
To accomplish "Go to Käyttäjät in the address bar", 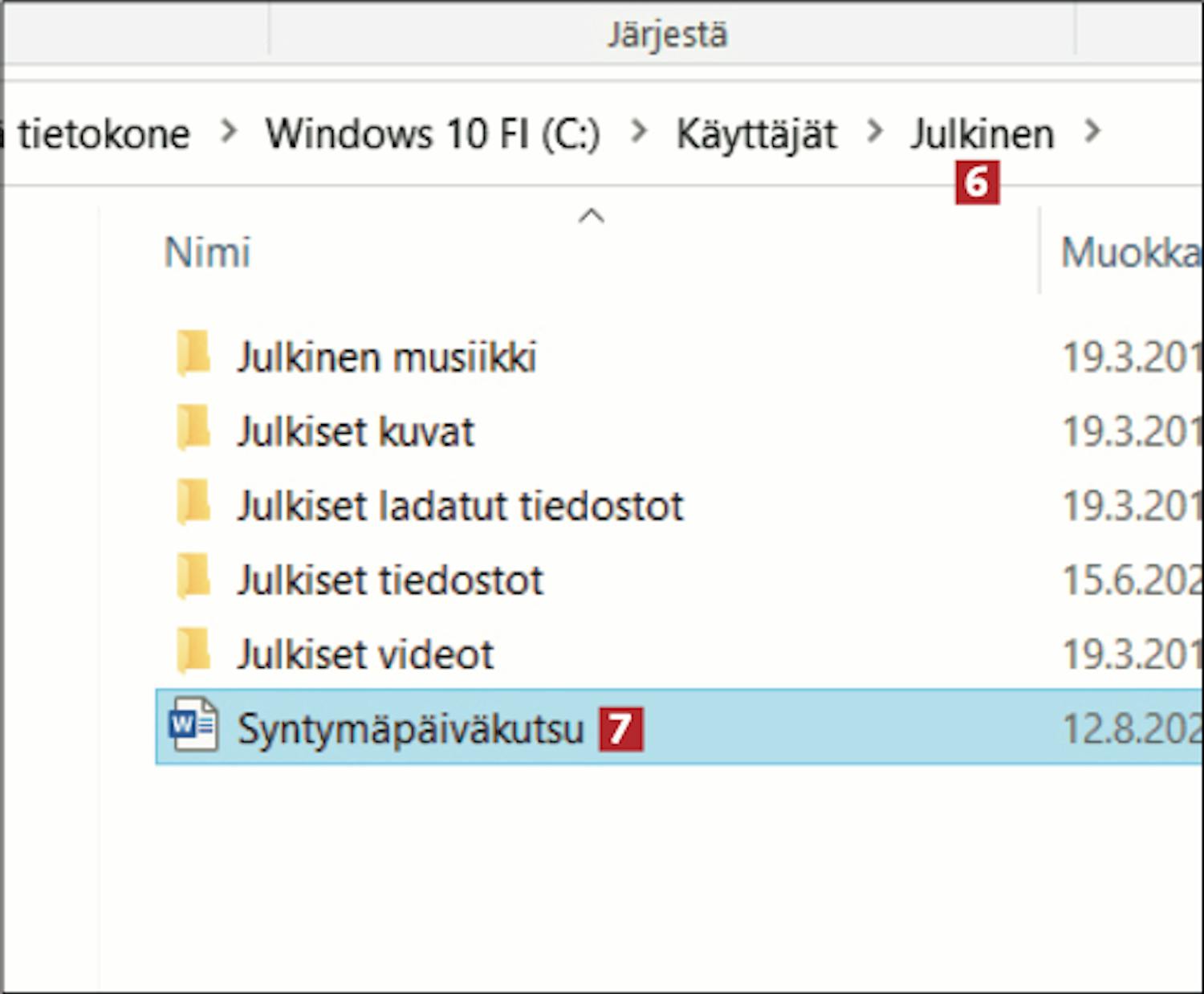I will (x=756, y=133).
